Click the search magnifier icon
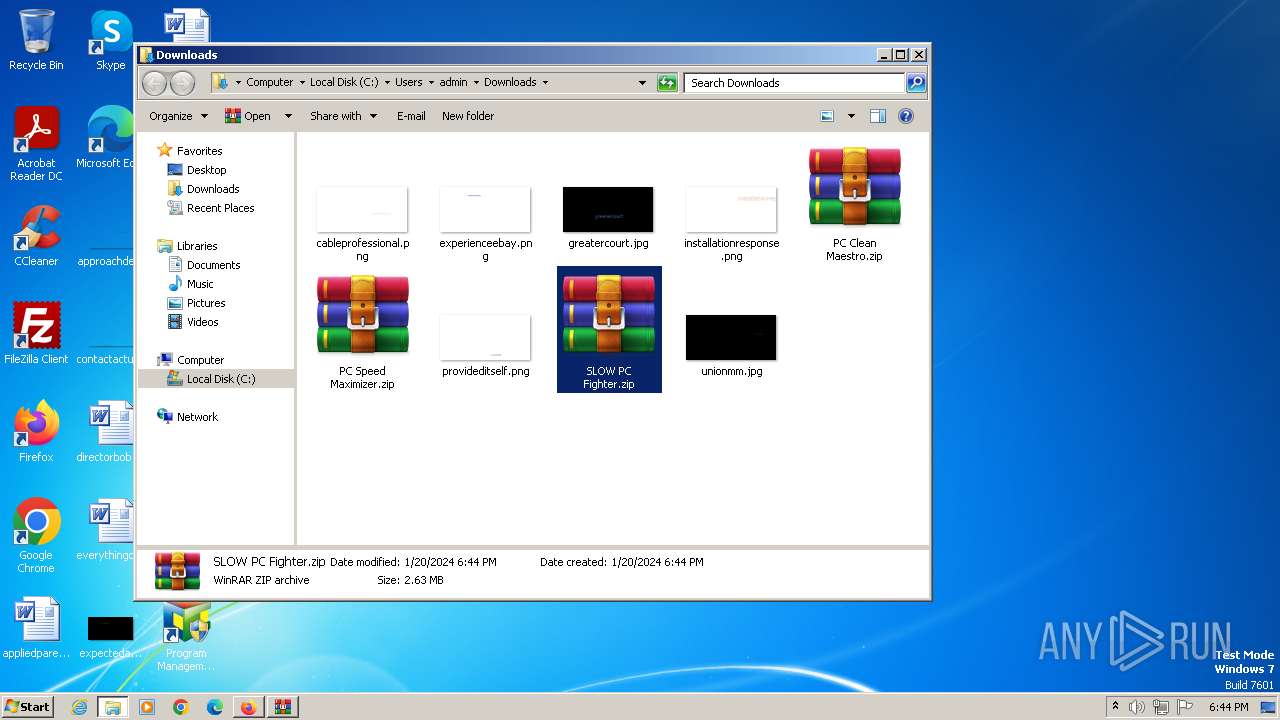The height and width of the screenshot is (720, 1280). pyautogui.click(x=915, y=83)
